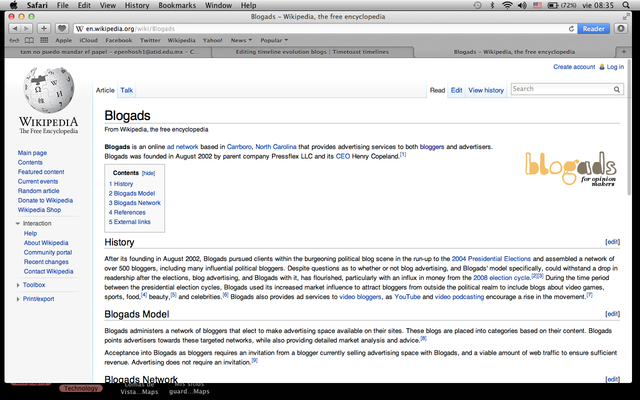Open the Window menu
This screenshot has height=400, width=640.
pos(218,5)
